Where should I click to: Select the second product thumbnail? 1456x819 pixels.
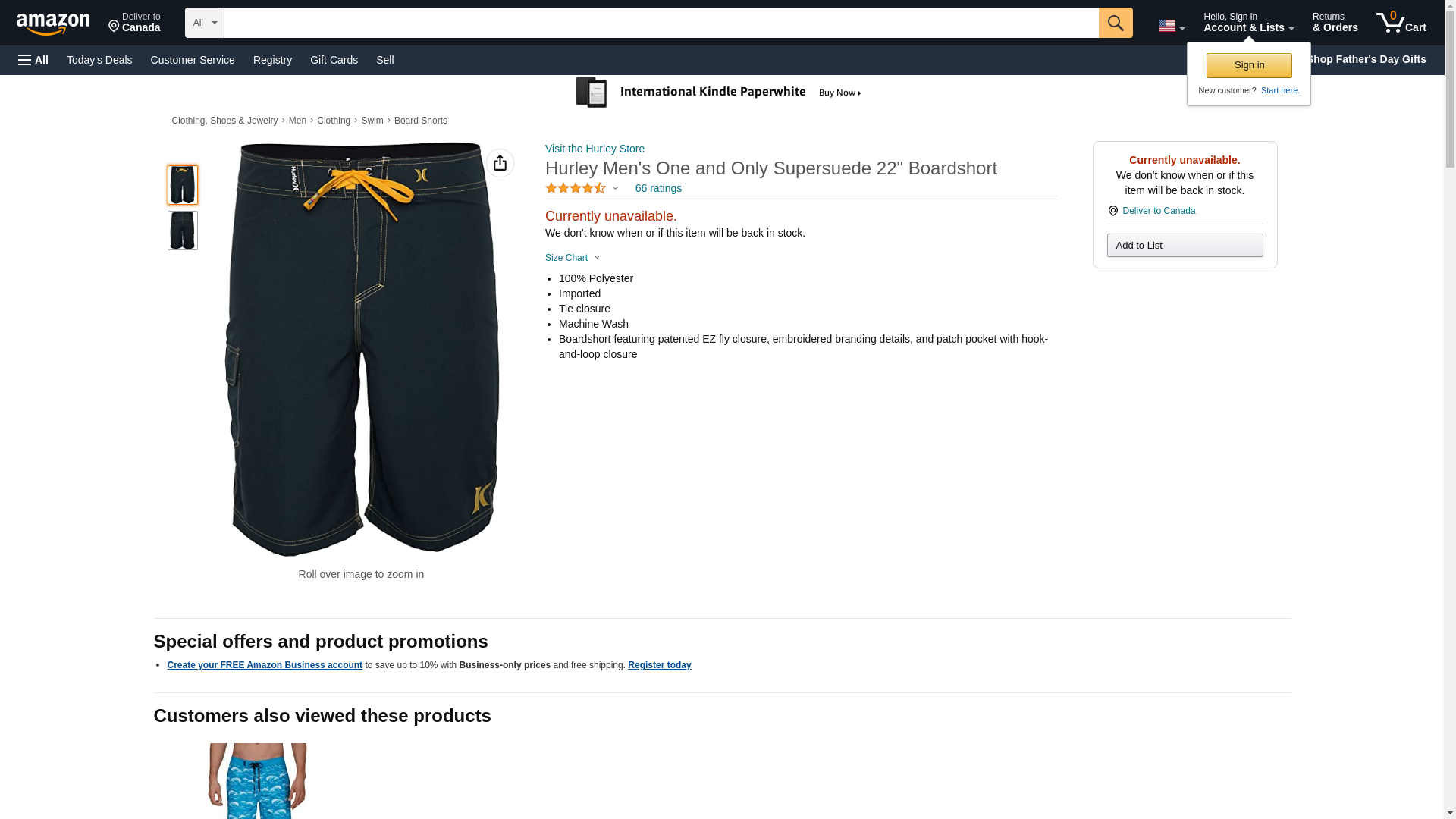click(182, 231)
